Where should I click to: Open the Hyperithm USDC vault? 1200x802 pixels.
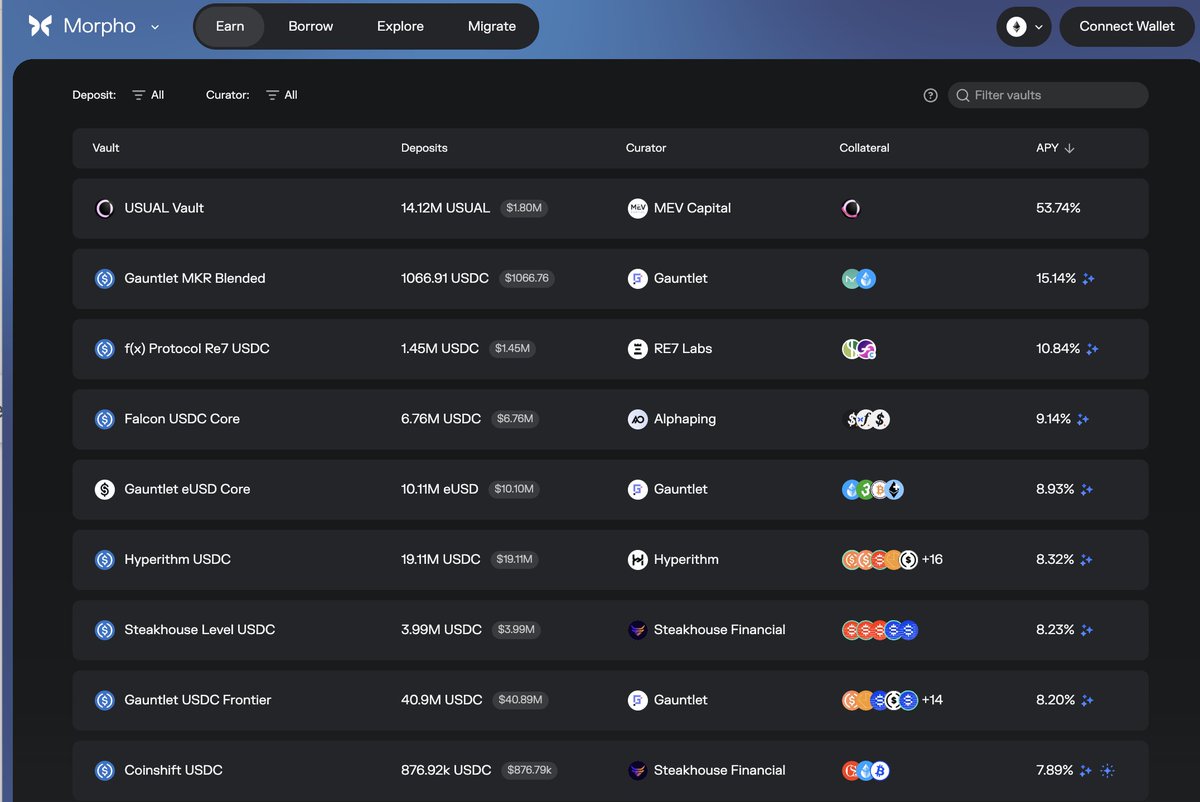[610, 560]
